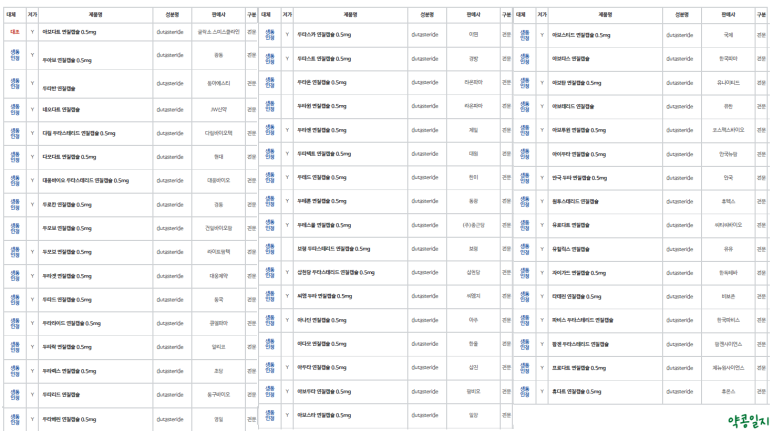This screenshot has height=431, width=773.
Task: Click seller cell 다림바이오텍
Action: click(218, 133)
